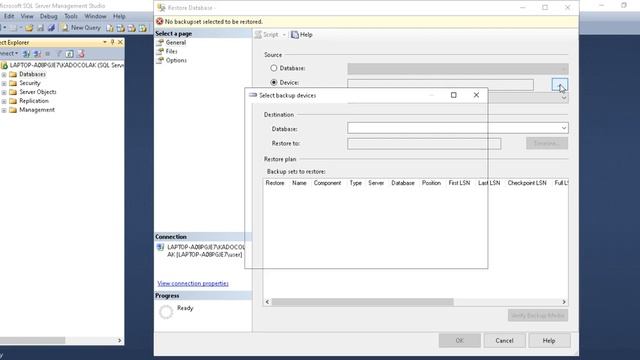This screenshot has height=360, width=640.
Task: Click the Help button at dialog bottom
Action: [549, 340]
